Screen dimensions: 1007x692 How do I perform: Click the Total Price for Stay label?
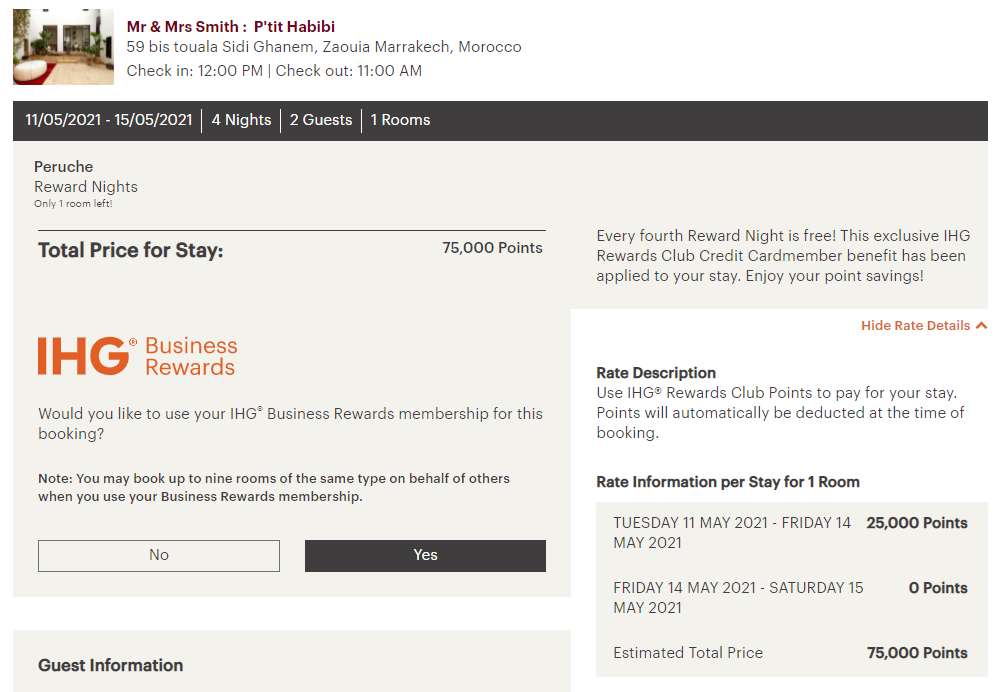tap(130, 251)
